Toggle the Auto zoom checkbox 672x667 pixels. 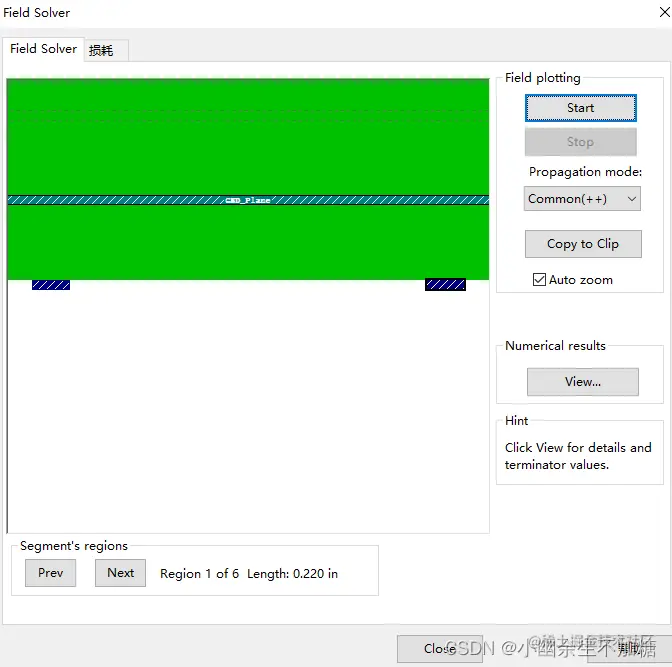pos(539,279)
